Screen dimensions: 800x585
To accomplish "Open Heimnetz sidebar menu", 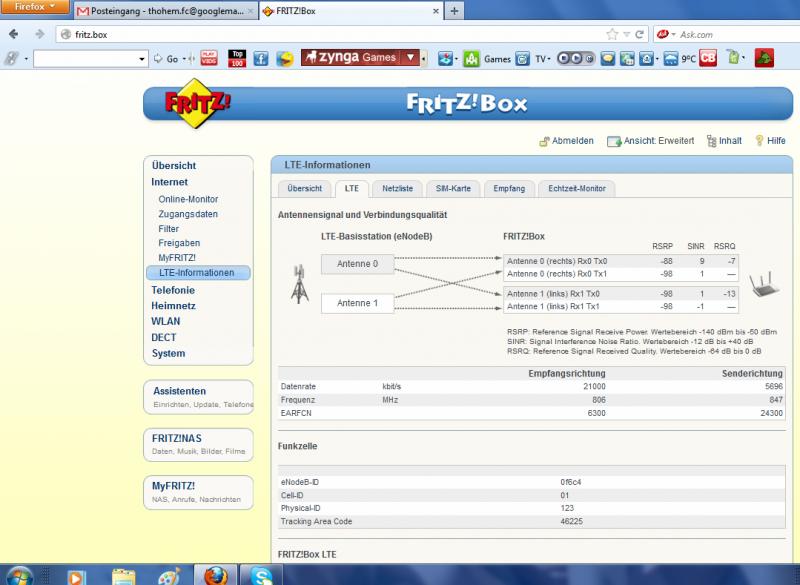I will pyautogui.click(x=173, y=306).
